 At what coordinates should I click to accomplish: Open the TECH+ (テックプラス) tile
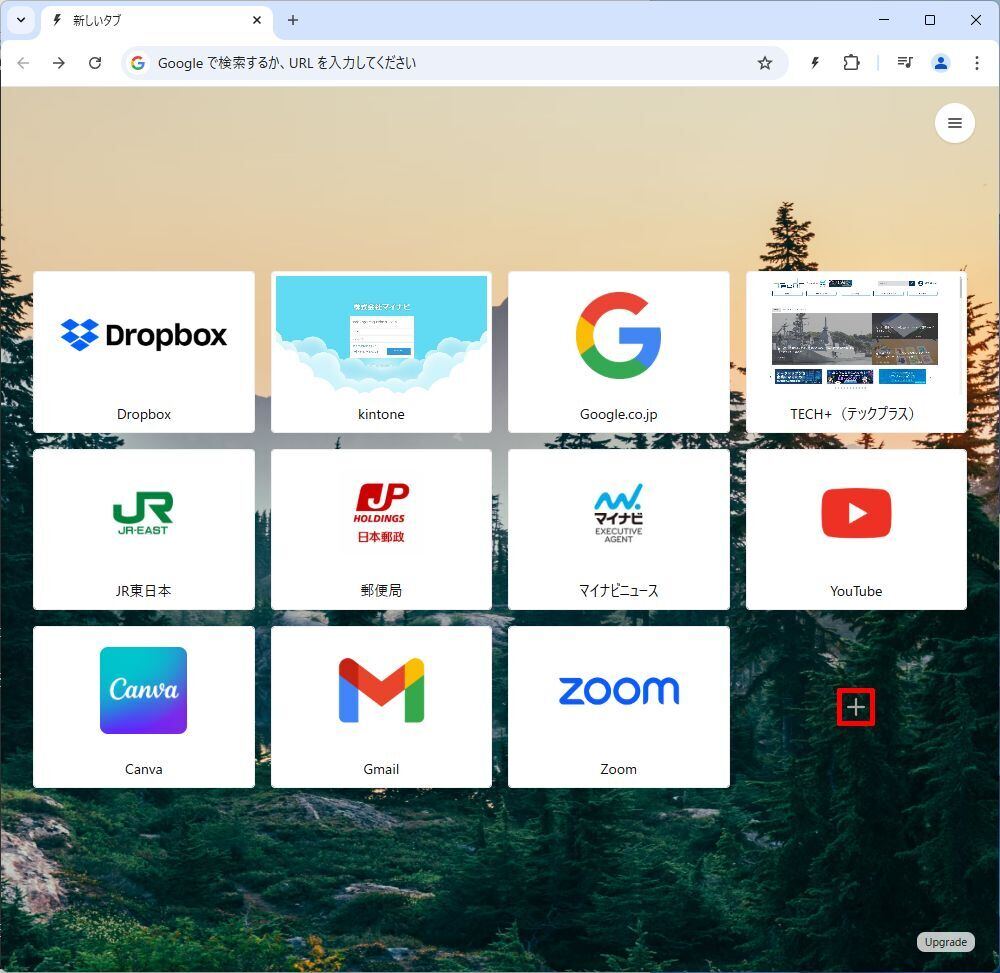(856, 352)
